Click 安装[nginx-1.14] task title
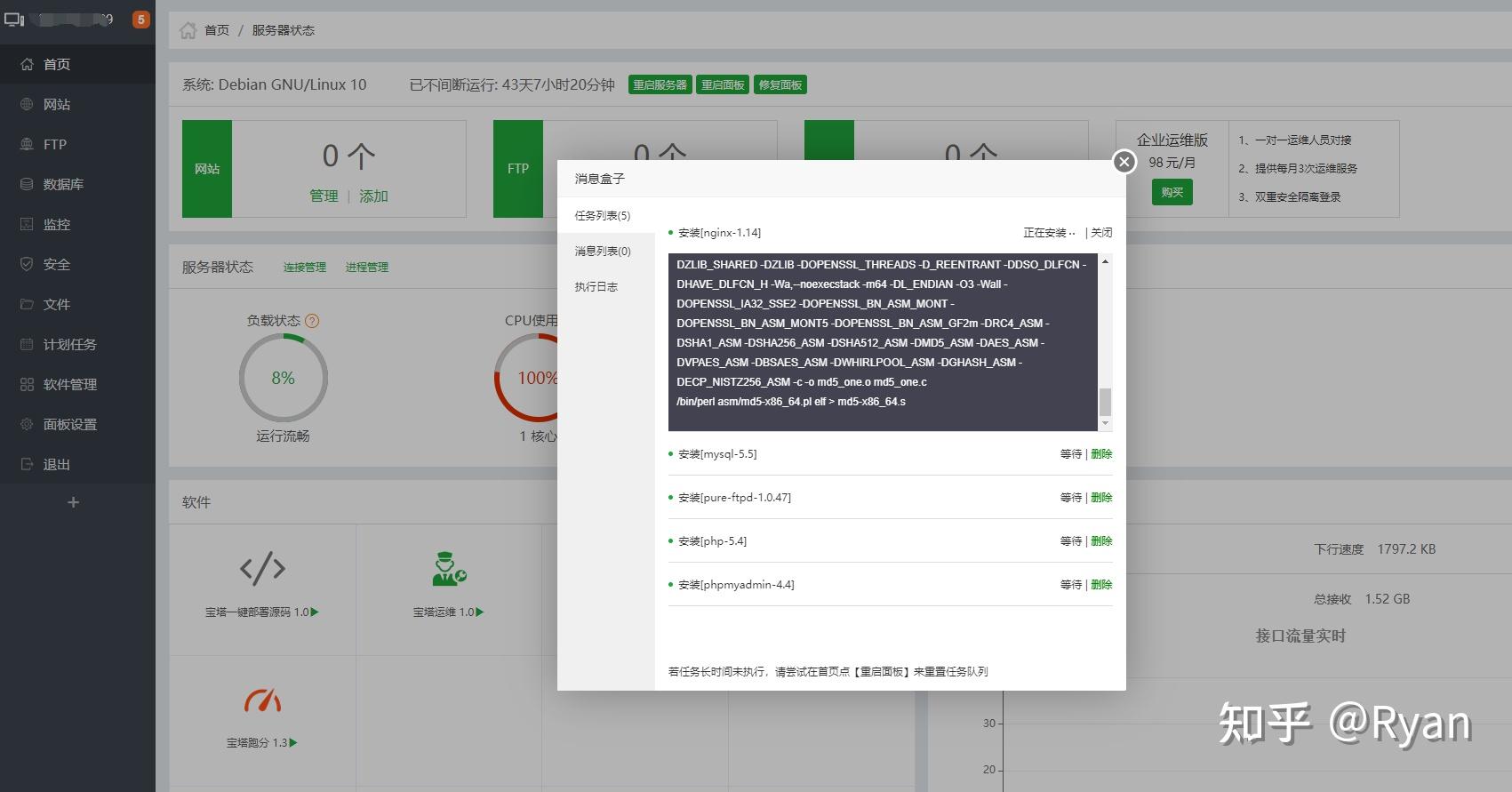The image size is (1512, 792). (x=719, y=233)
